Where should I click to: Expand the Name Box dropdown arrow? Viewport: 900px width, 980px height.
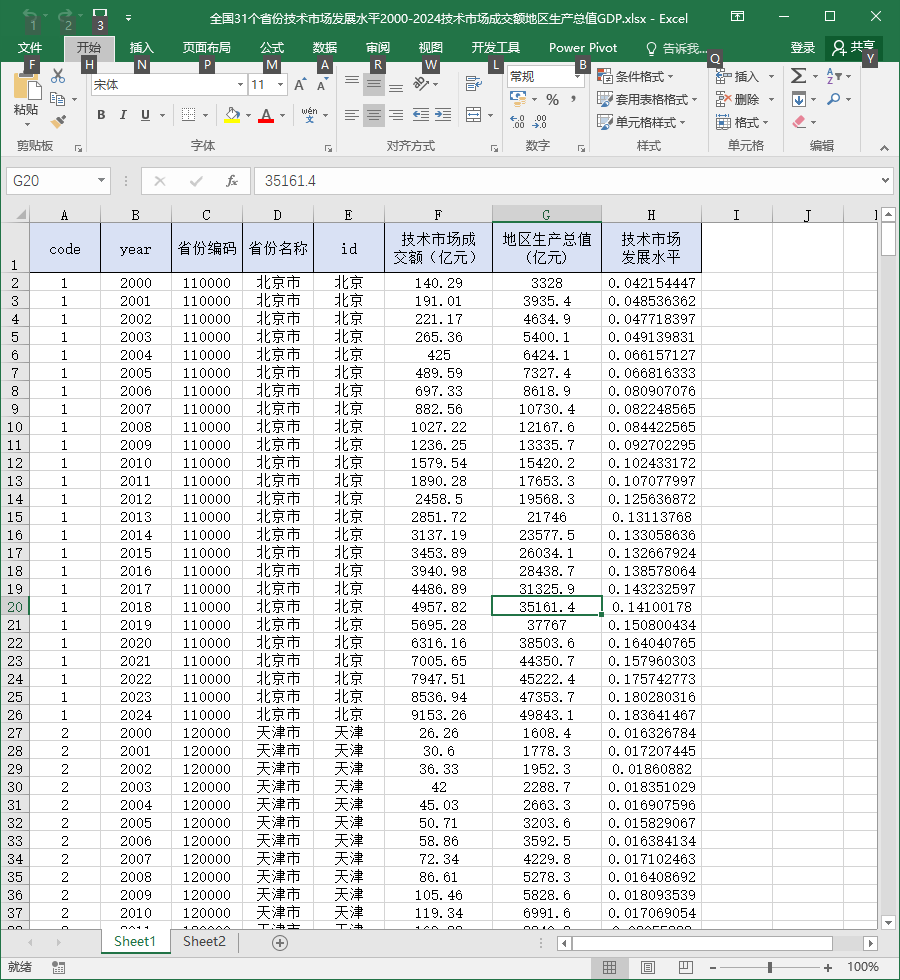pyautogui.click(x=101, y=181)
